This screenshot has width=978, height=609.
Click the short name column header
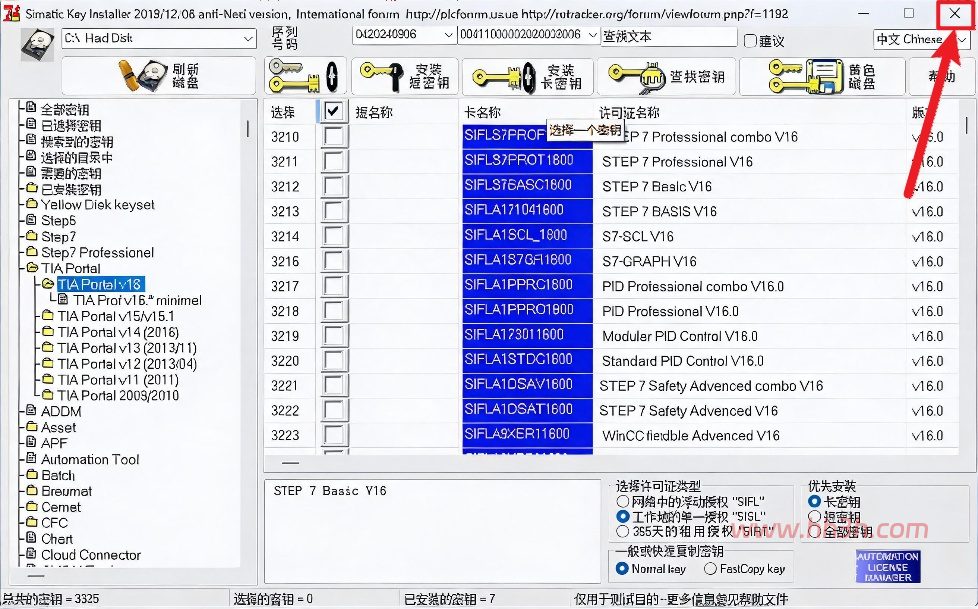coord(374,112)
